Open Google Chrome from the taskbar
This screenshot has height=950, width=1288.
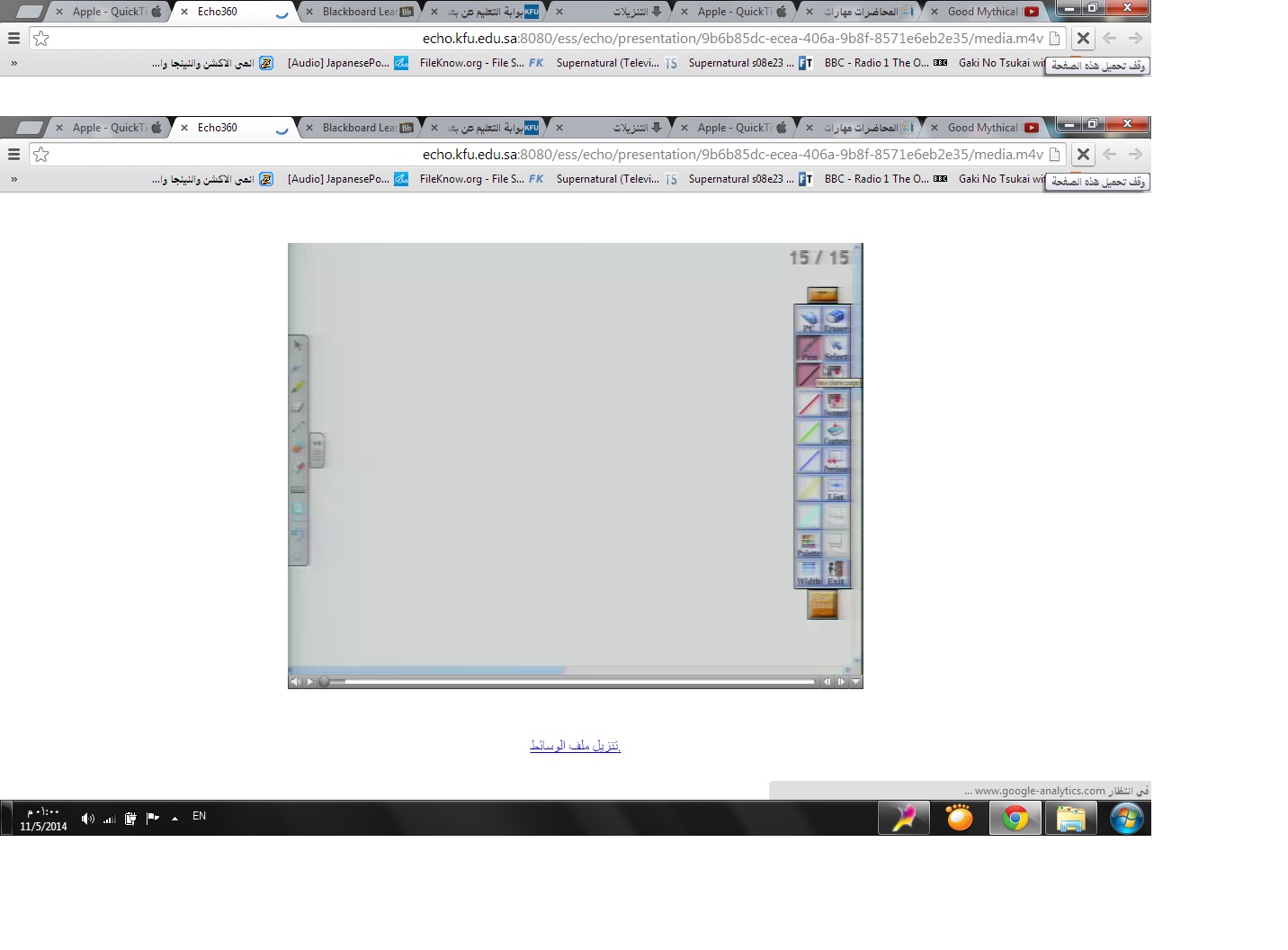point(1015,819)
